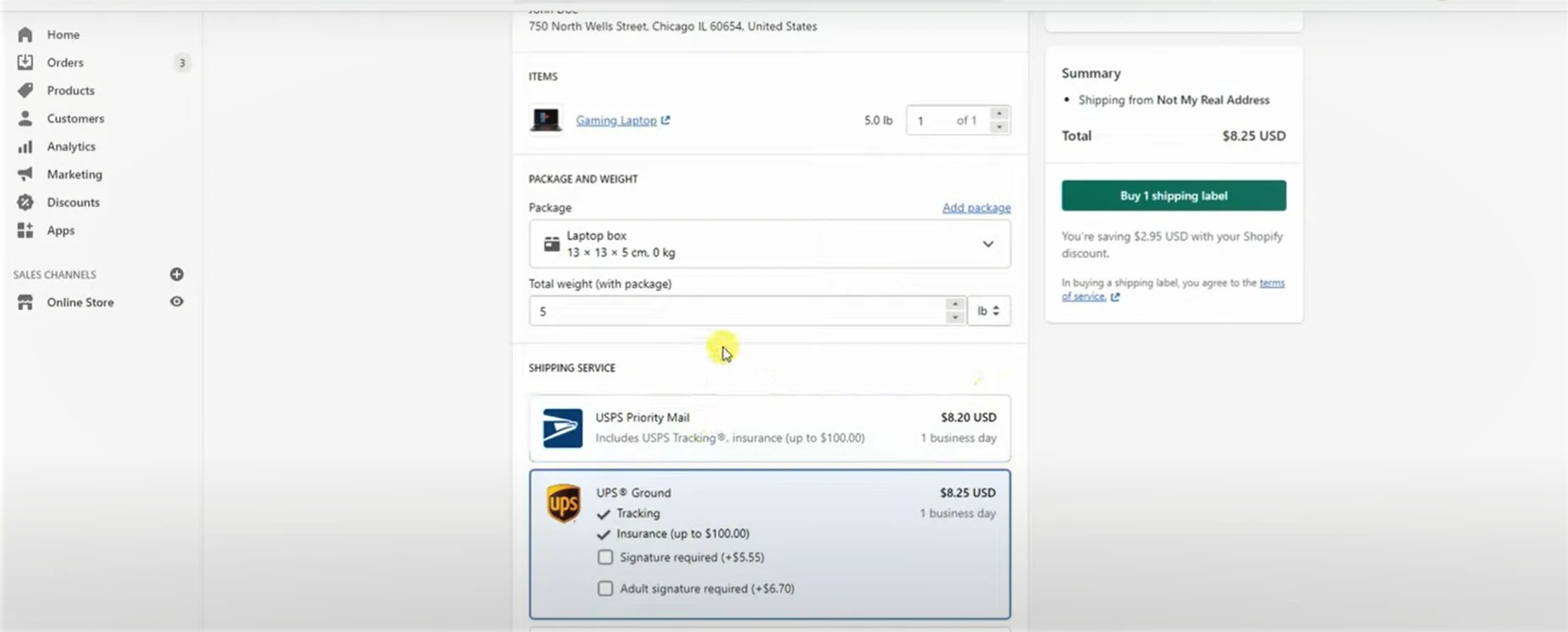Screen dimensions: 1568x632
Task: Select UPS Ground shipping service
Action: pos(770,544)
